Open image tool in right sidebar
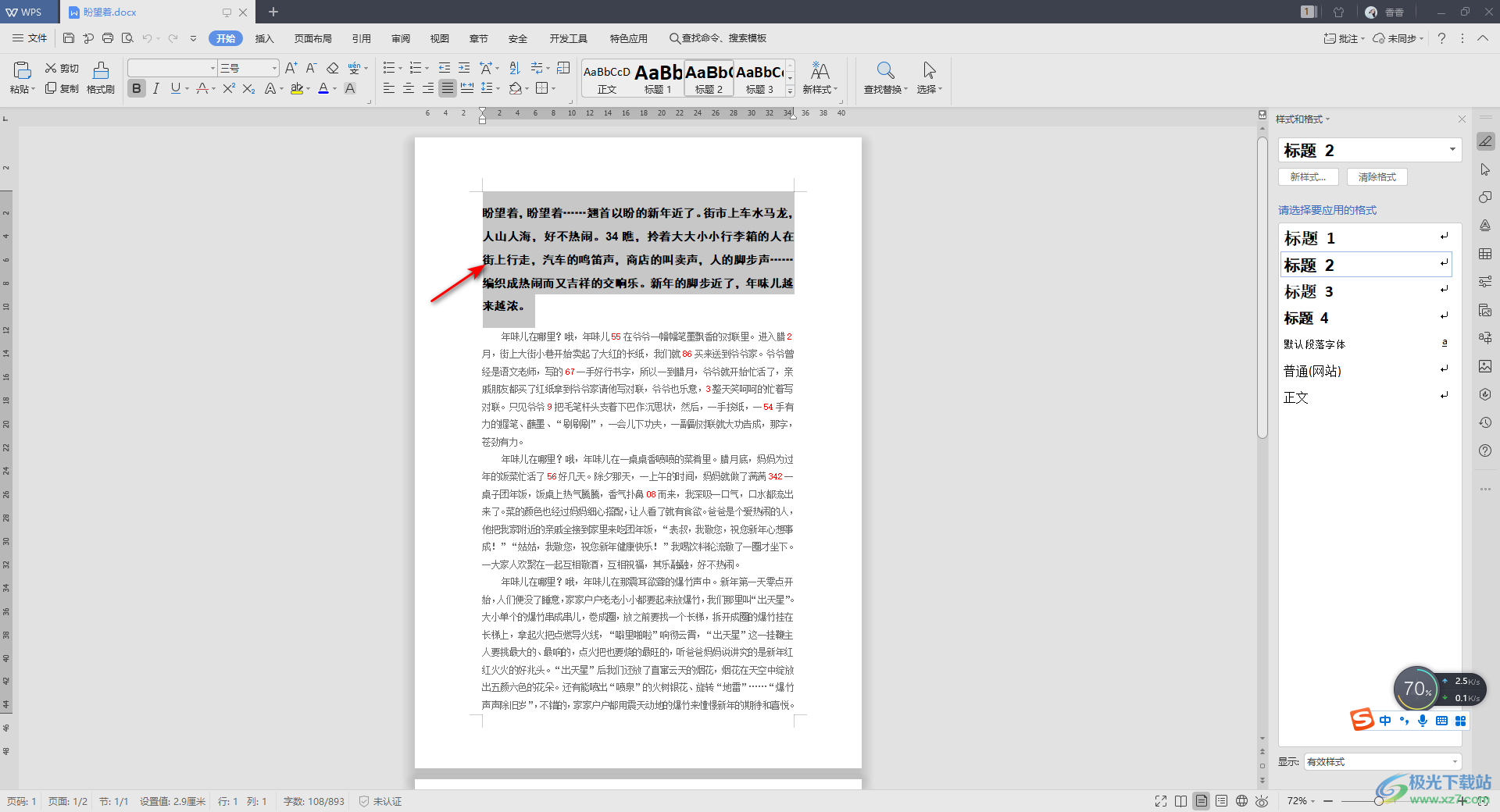Screen dimensions: 1500x812 coord(1485,366)
